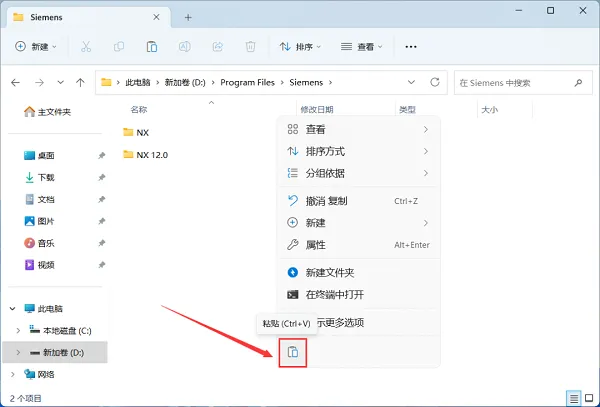Screen dimensions: 600x407
Task: Select the Siemens tab
Action: click(86, 17)
